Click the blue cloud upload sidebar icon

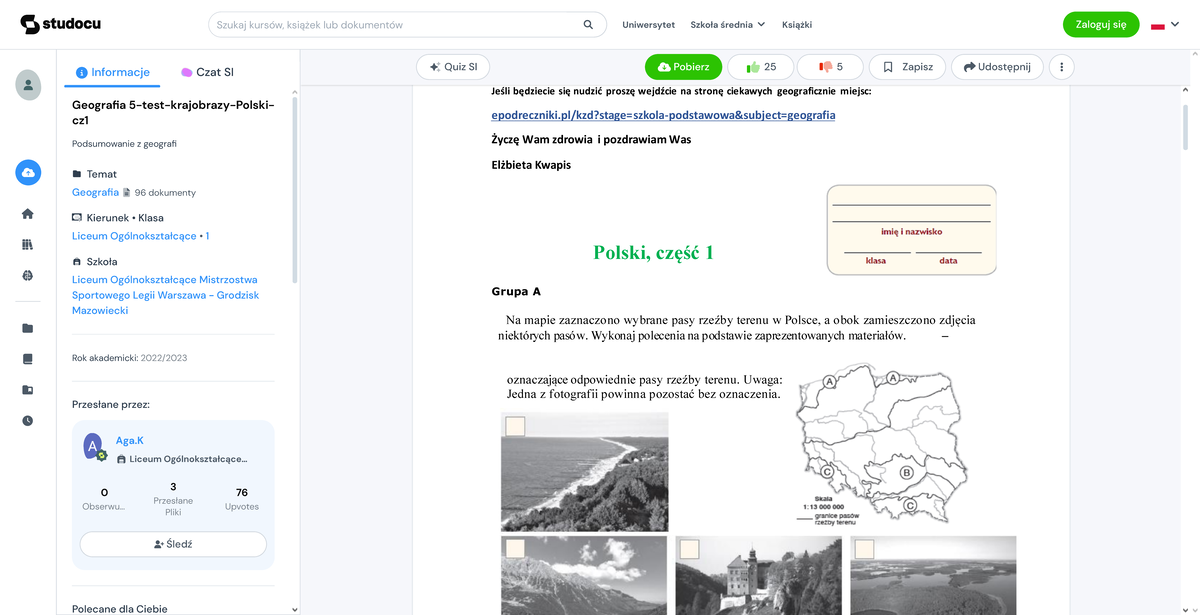tap(28, 172)
